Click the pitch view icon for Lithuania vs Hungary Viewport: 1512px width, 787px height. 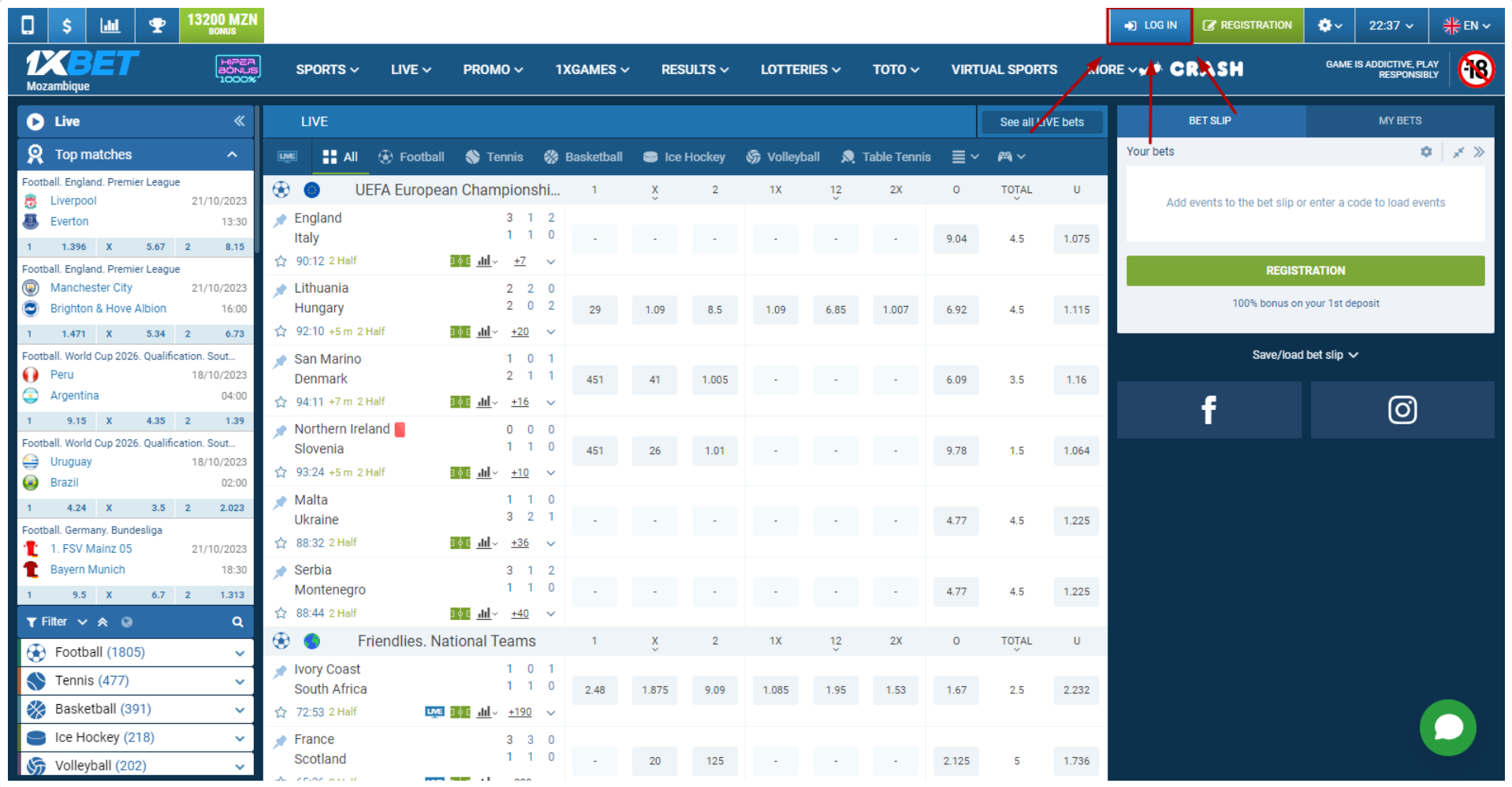click(460, 332)
